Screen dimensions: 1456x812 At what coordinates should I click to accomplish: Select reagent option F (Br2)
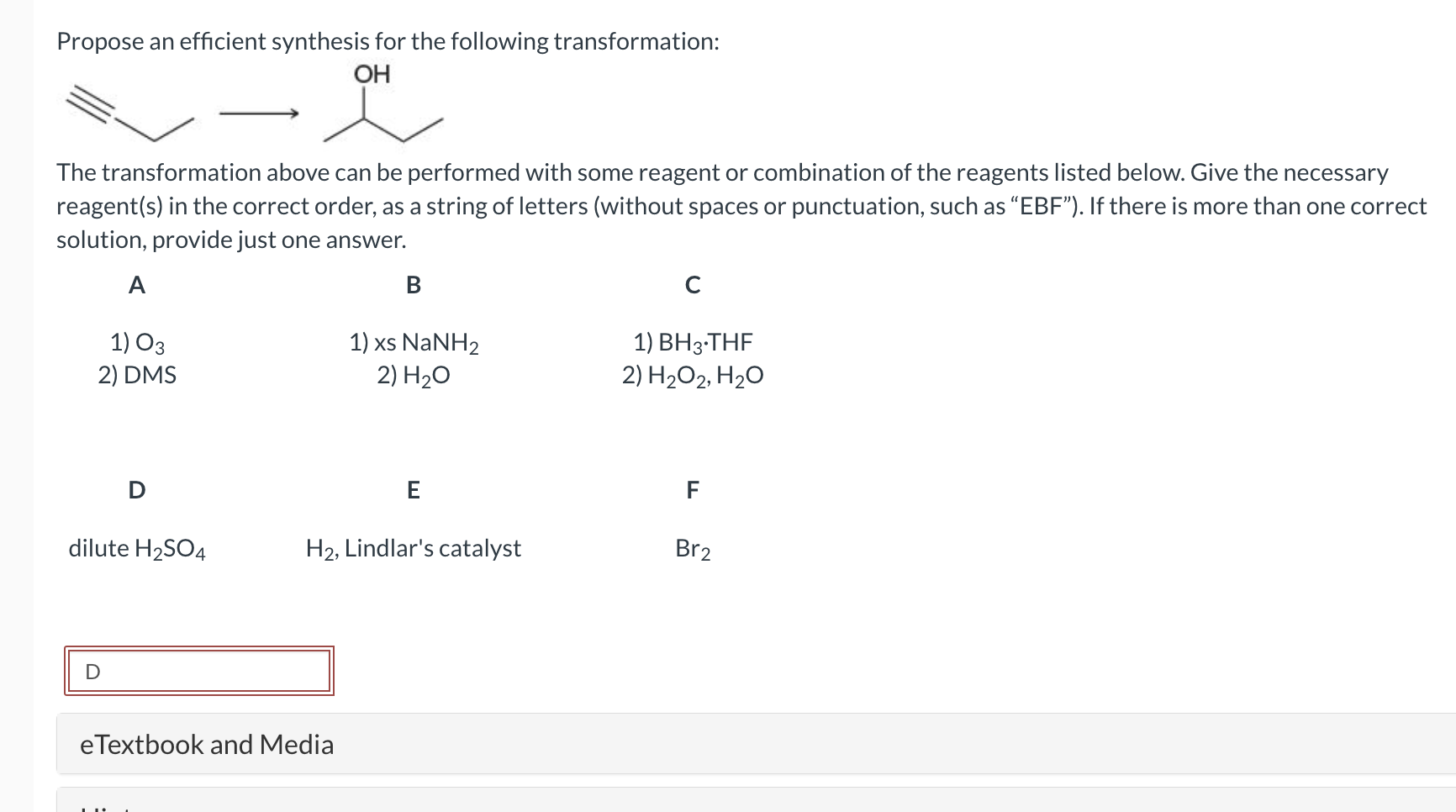click(691, 548)
